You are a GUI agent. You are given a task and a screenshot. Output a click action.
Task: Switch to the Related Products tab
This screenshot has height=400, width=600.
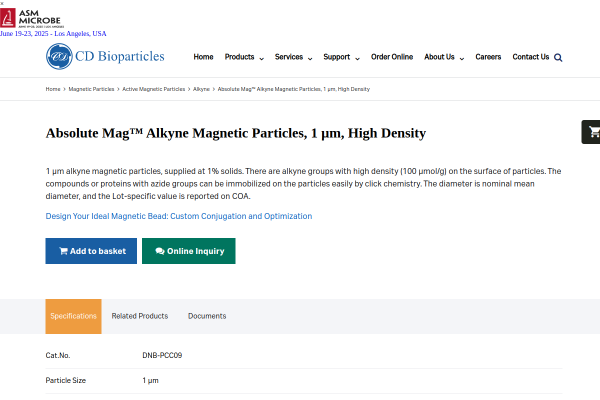(x=140, y=316)
